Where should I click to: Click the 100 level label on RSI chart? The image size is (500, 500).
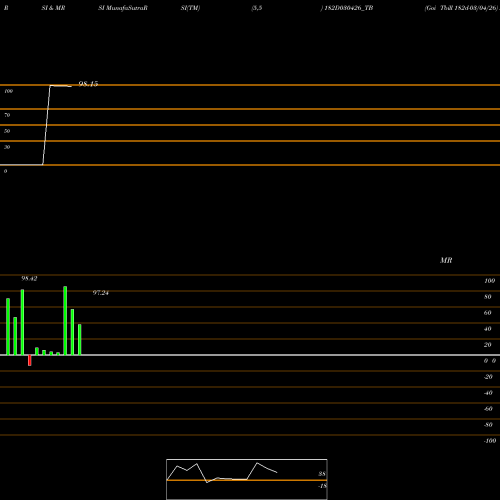pyautogui.click(x=8, y=91)
